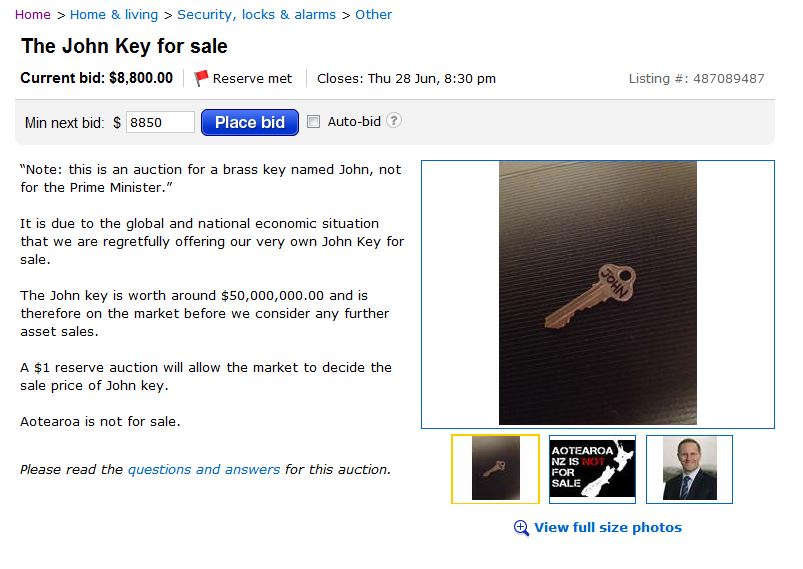The width and height of the screenshot is (803, 569).
Task: Click the red Reserve met flag icon
Action: pos(201,78)
